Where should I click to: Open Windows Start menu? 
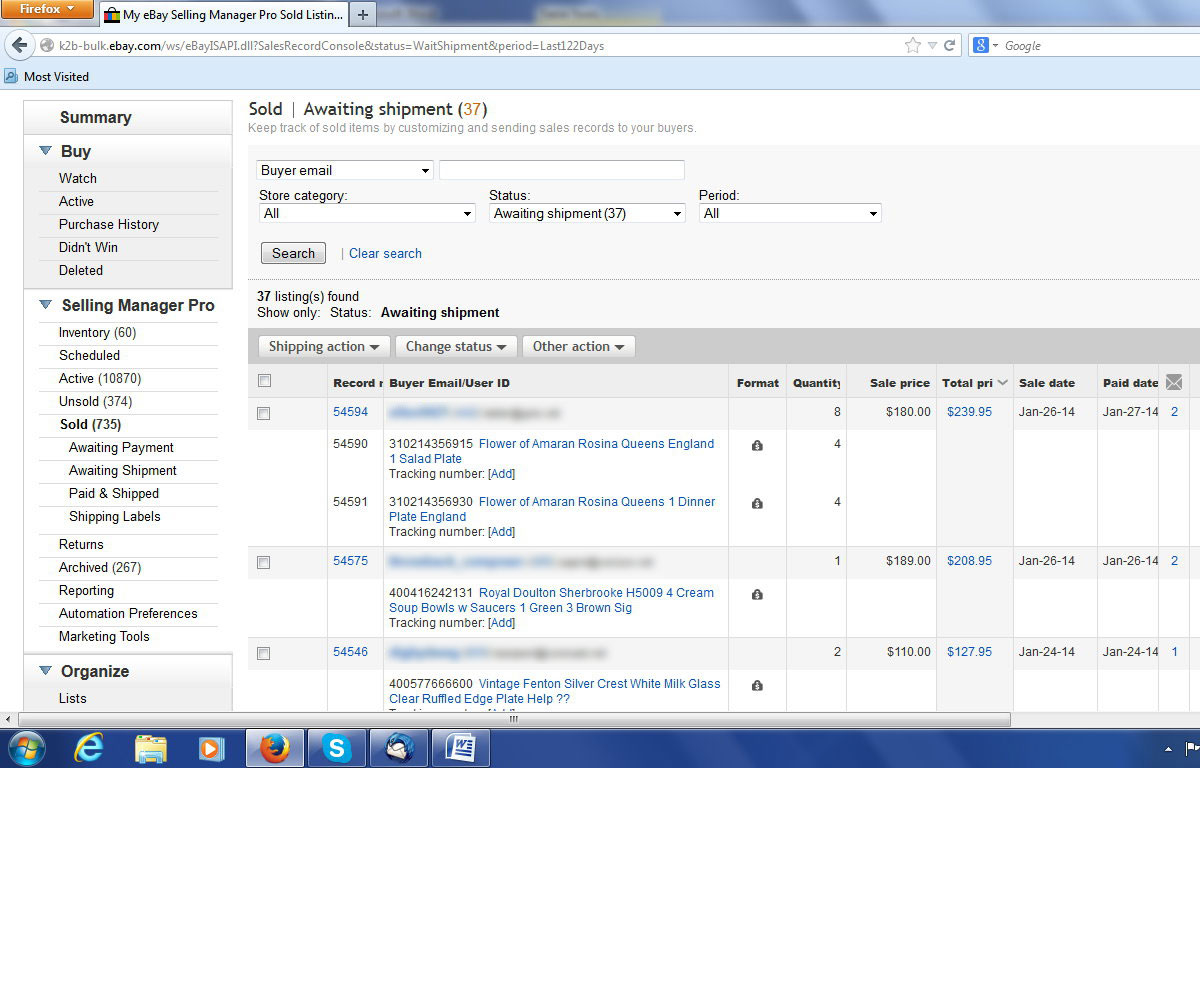pyautogui.click(x=26, y=748)
